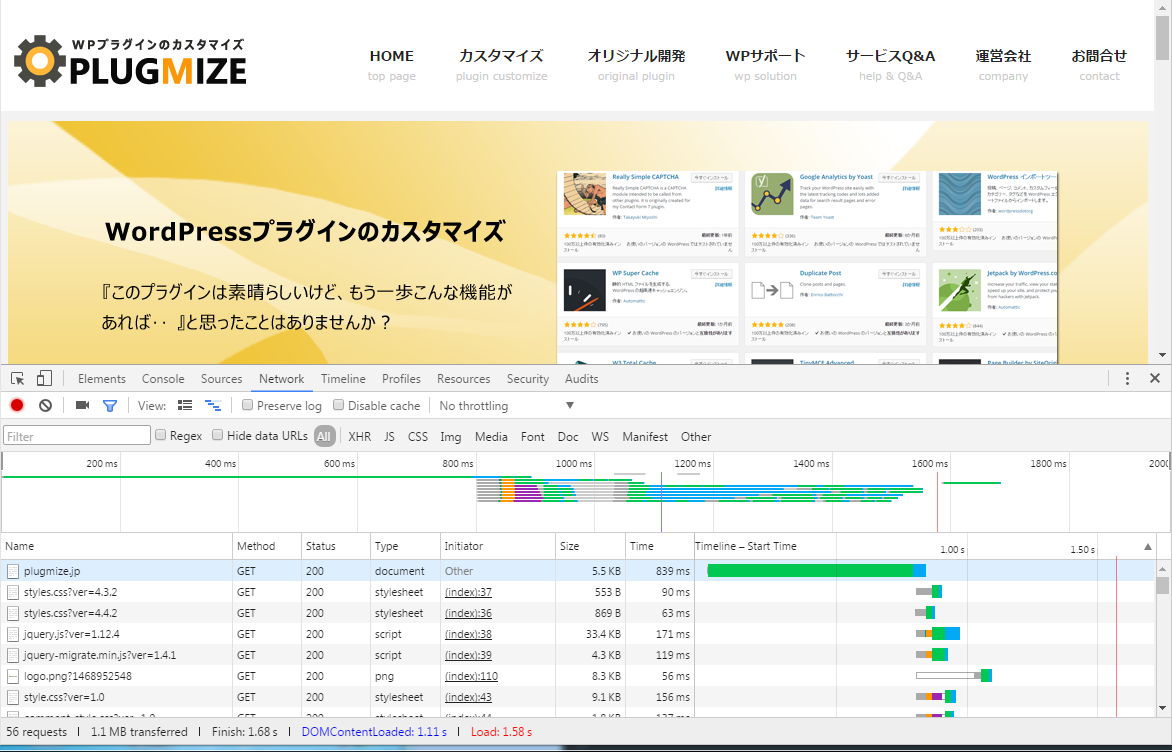This screenshot has width=1172, height=752.
Task: Filter requests by Doc
Action: (568, 437)
